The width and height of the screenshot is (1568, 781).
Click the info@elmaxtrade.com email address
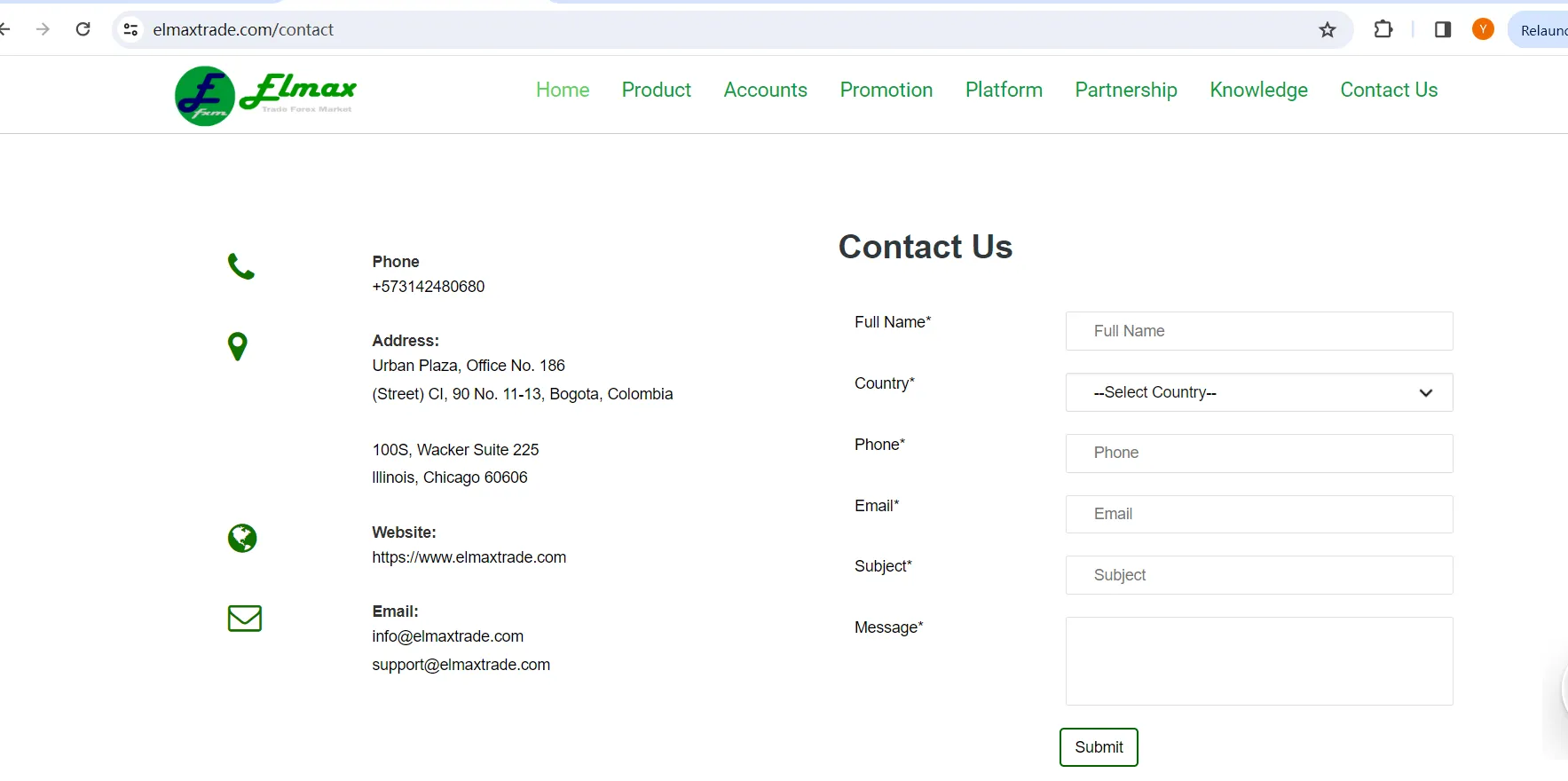448,636
